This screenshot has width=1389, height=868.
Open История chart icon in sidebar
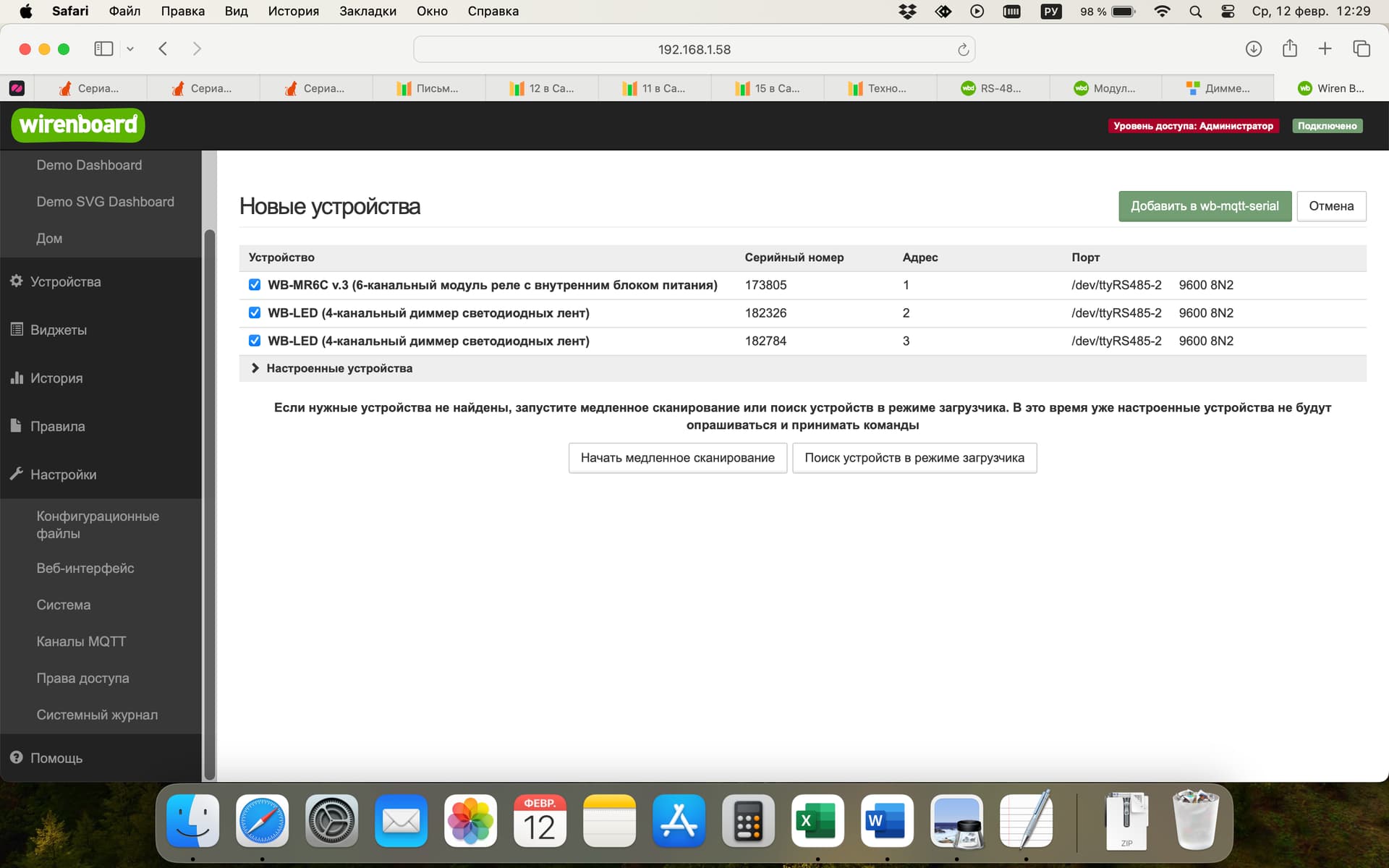pyautogui.click(x=17, y=378)
